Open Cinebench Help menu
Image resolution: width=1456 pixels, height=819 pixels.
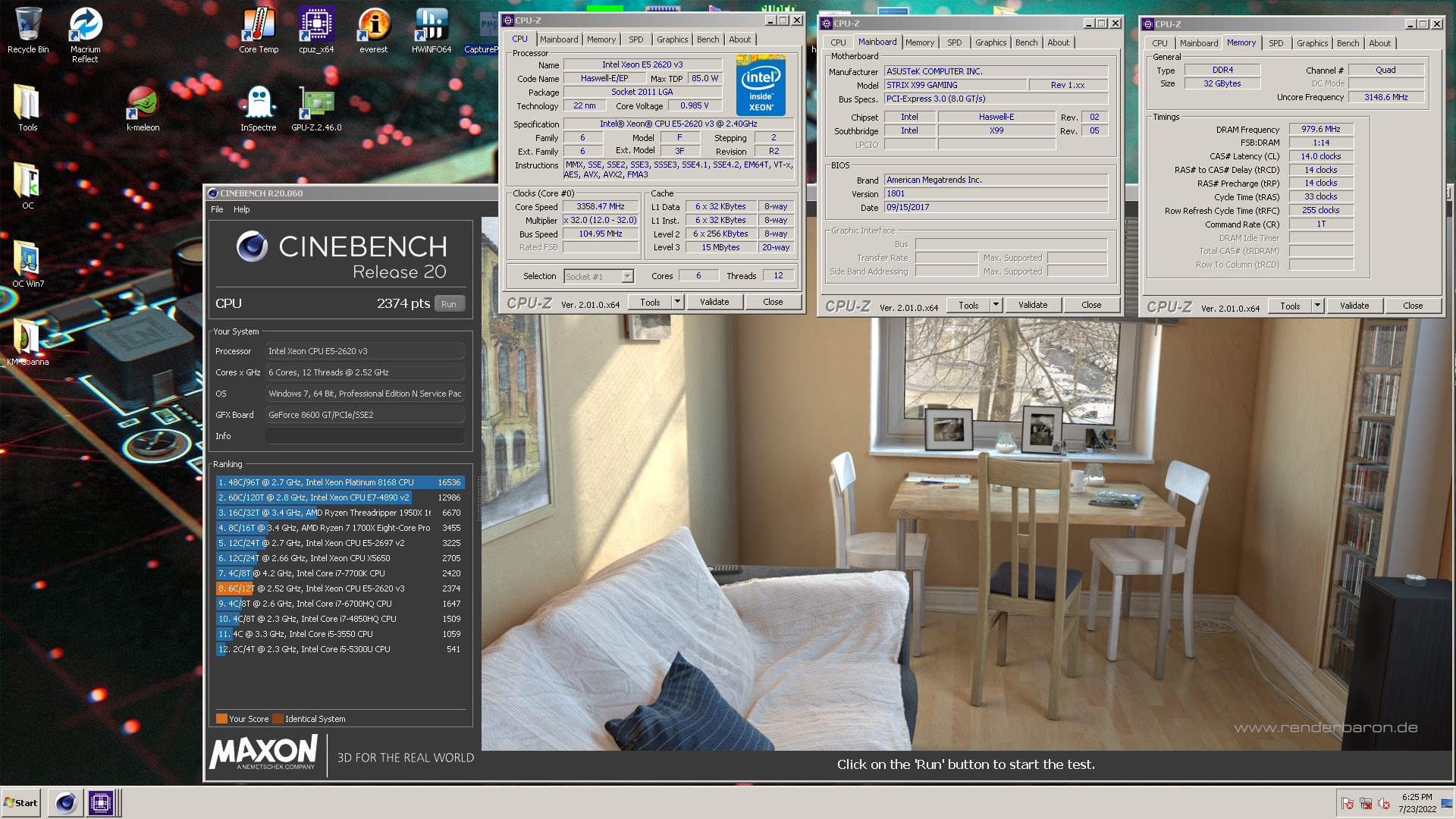241,209
